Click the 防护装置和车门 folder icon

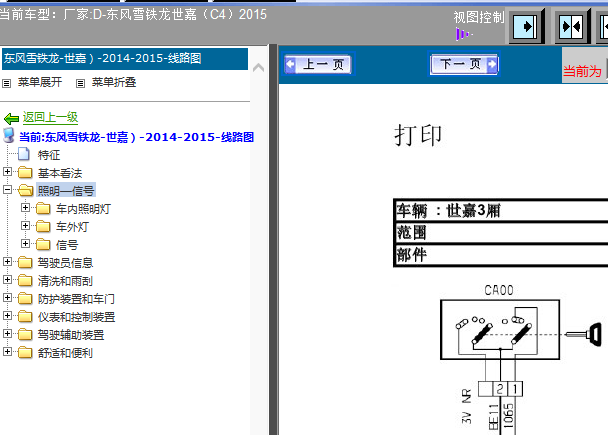(x=25, y=299)
